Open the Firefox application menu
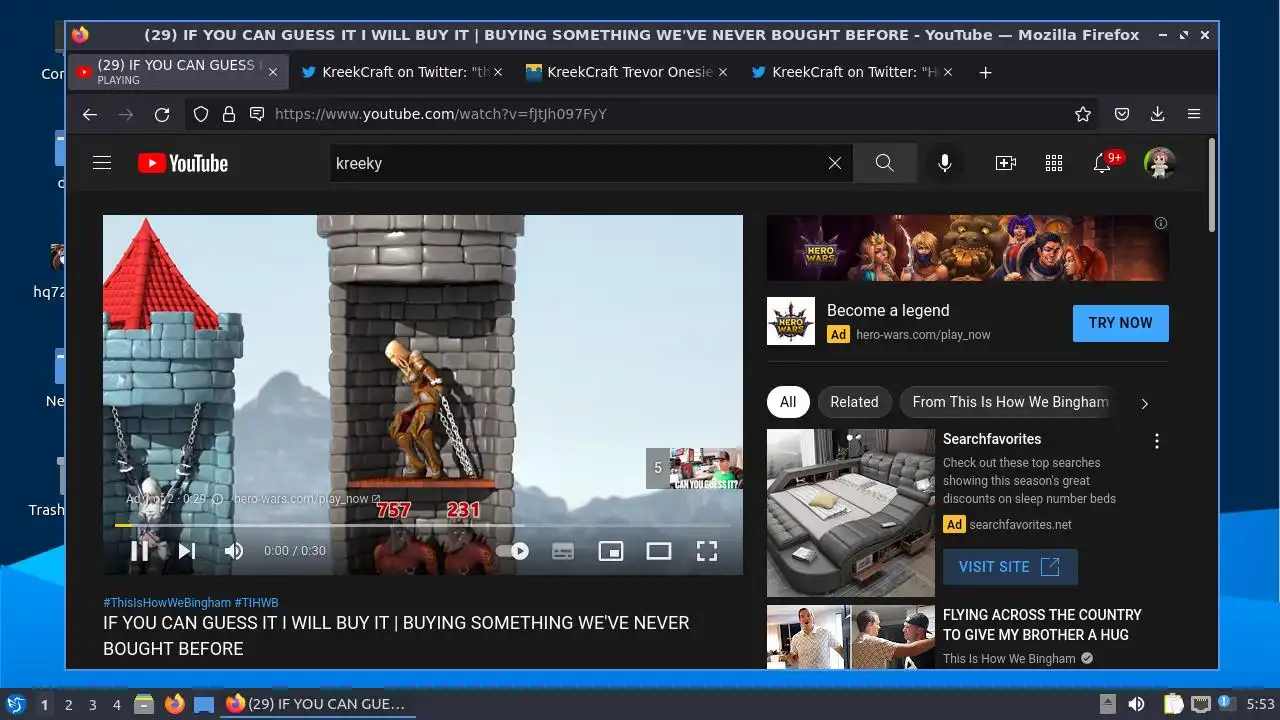 tap(1194, 114)
